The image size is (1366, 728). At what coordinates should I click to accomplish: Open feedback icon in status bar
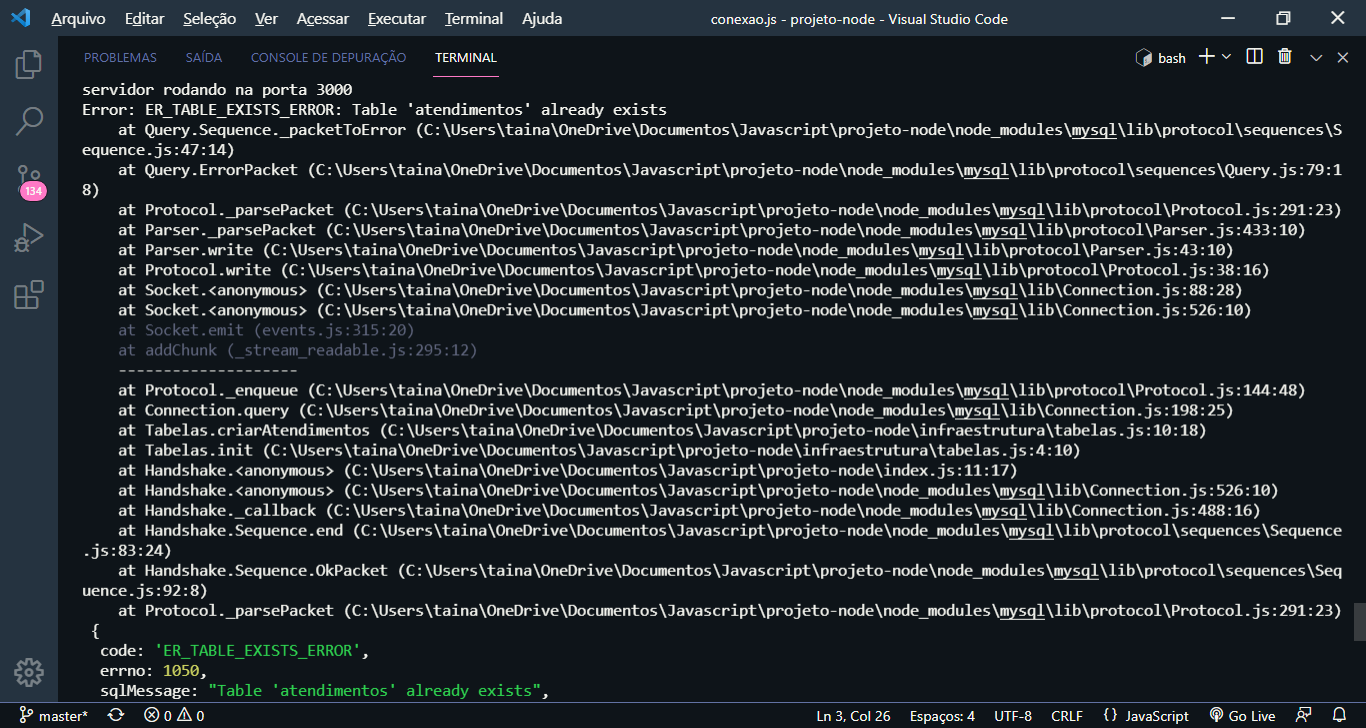(1304, 716)
